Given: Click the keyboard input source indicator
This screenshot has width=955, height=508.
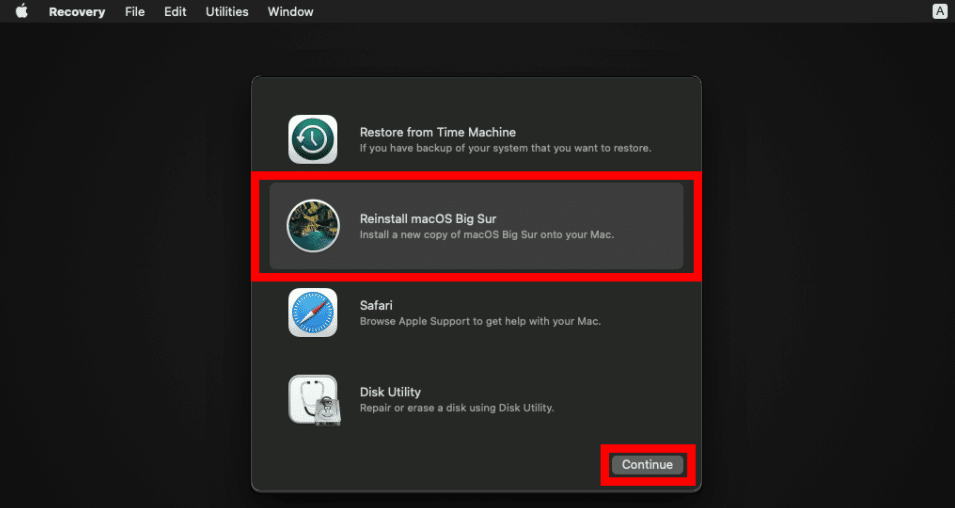Looking at the screenshot, I should point(940,12).
